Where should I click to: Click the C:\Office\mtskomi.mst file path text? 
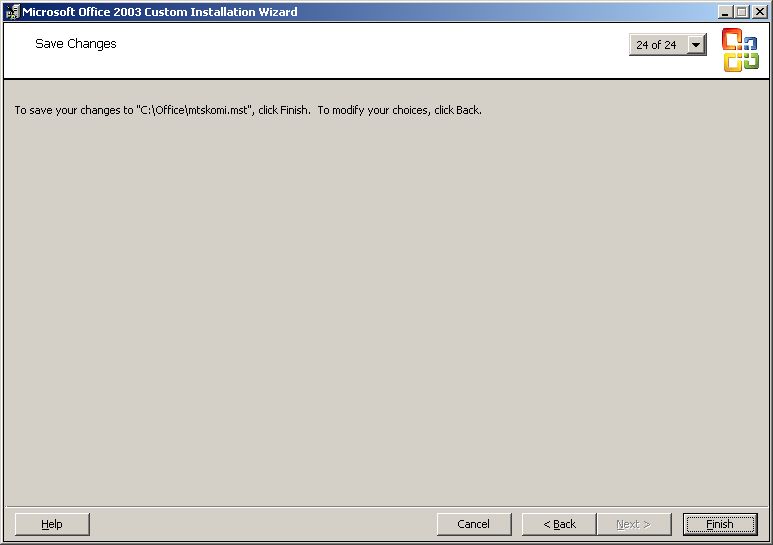click(x=193, y=110)
